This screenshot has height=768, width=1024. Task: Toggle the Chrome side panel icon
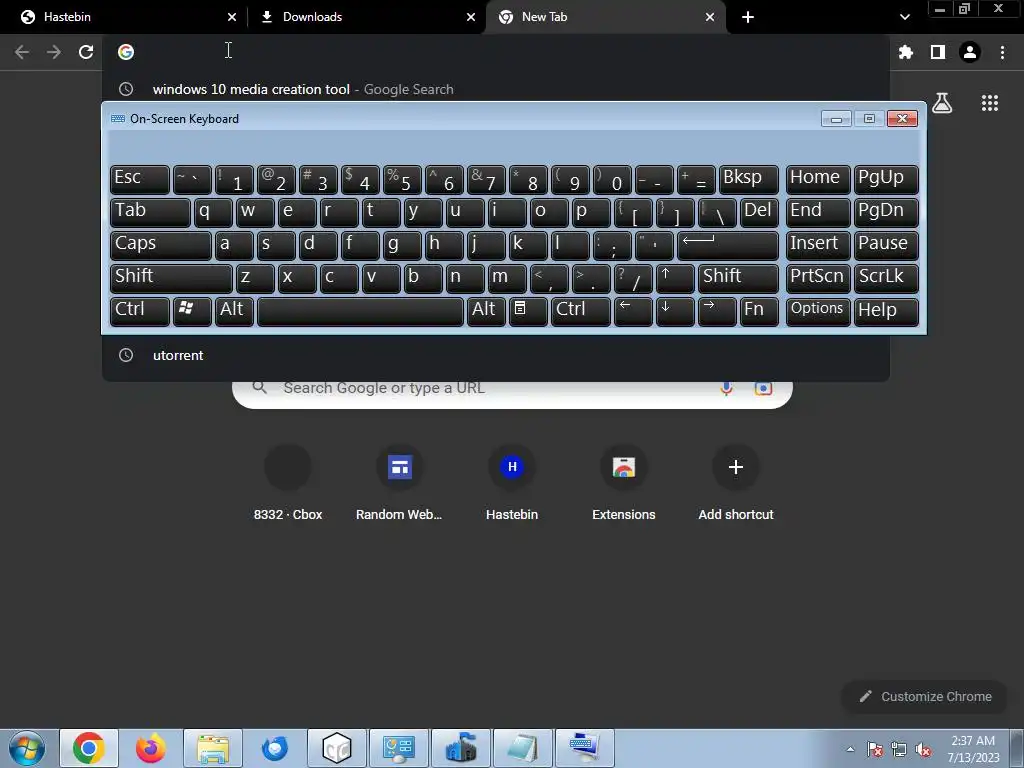pos(937,52)
